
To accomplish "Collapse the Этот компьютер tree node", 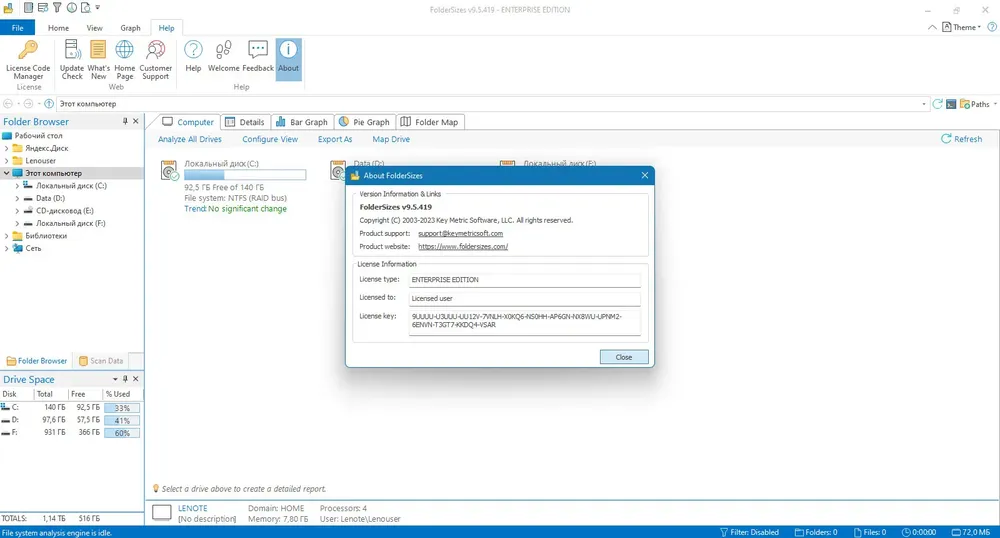I will pos(6,173).
